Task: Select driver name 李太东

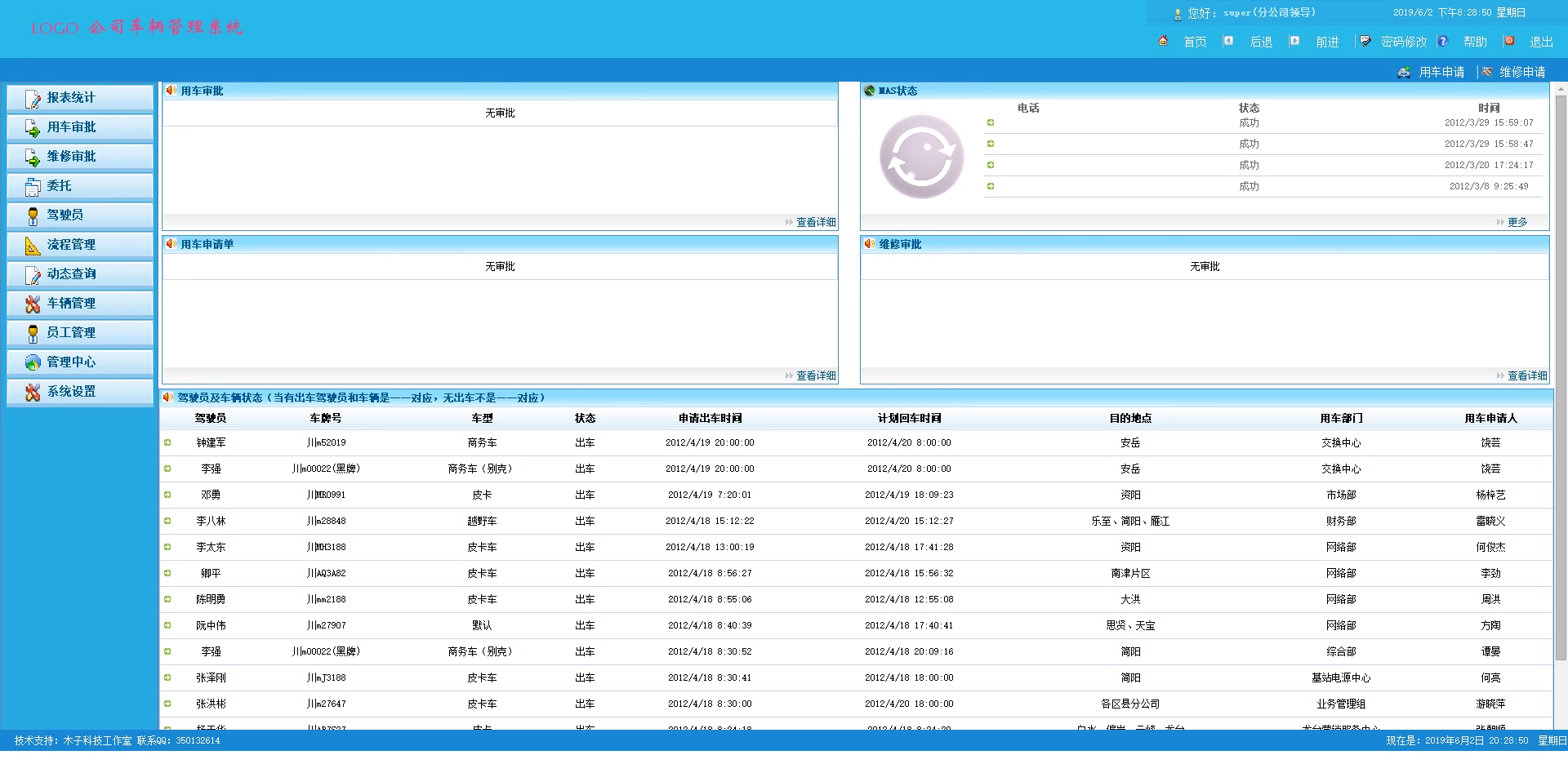Action: (x=211, y=547)
